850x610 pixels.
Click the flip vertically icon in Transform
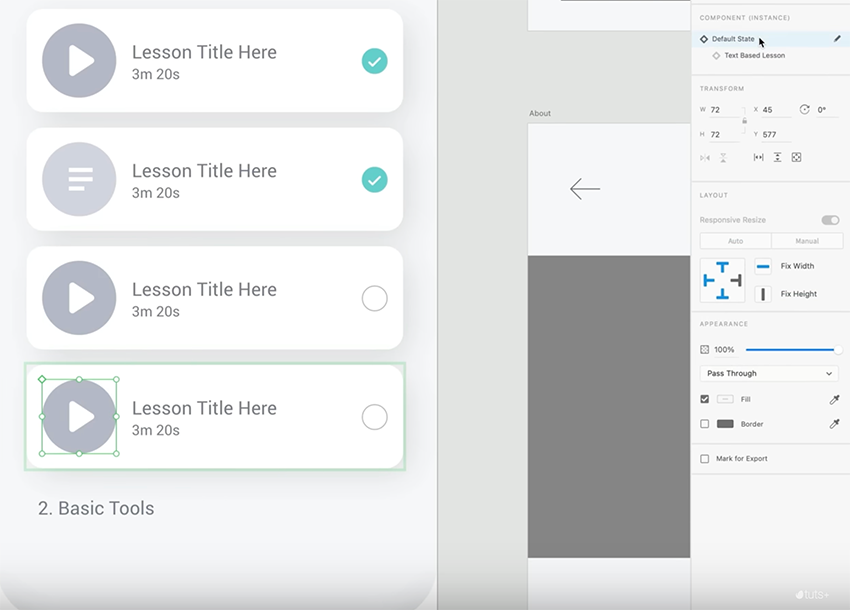point(723,158)
